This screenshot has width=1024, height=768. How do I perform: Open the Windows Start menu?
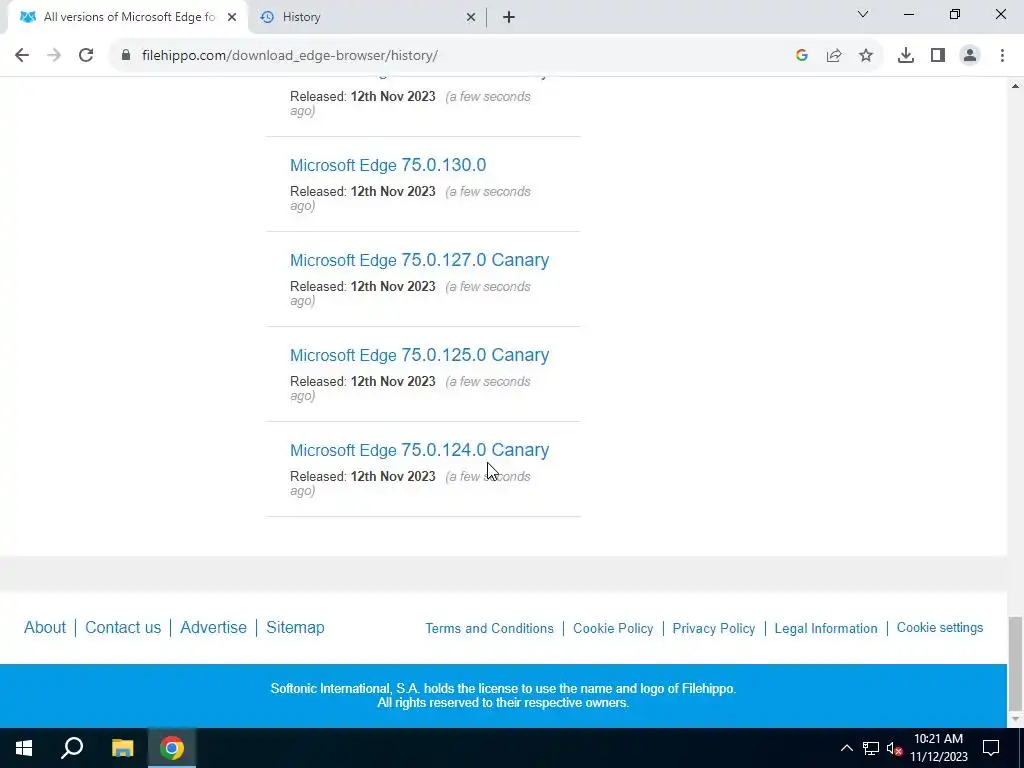coord(24,748)
